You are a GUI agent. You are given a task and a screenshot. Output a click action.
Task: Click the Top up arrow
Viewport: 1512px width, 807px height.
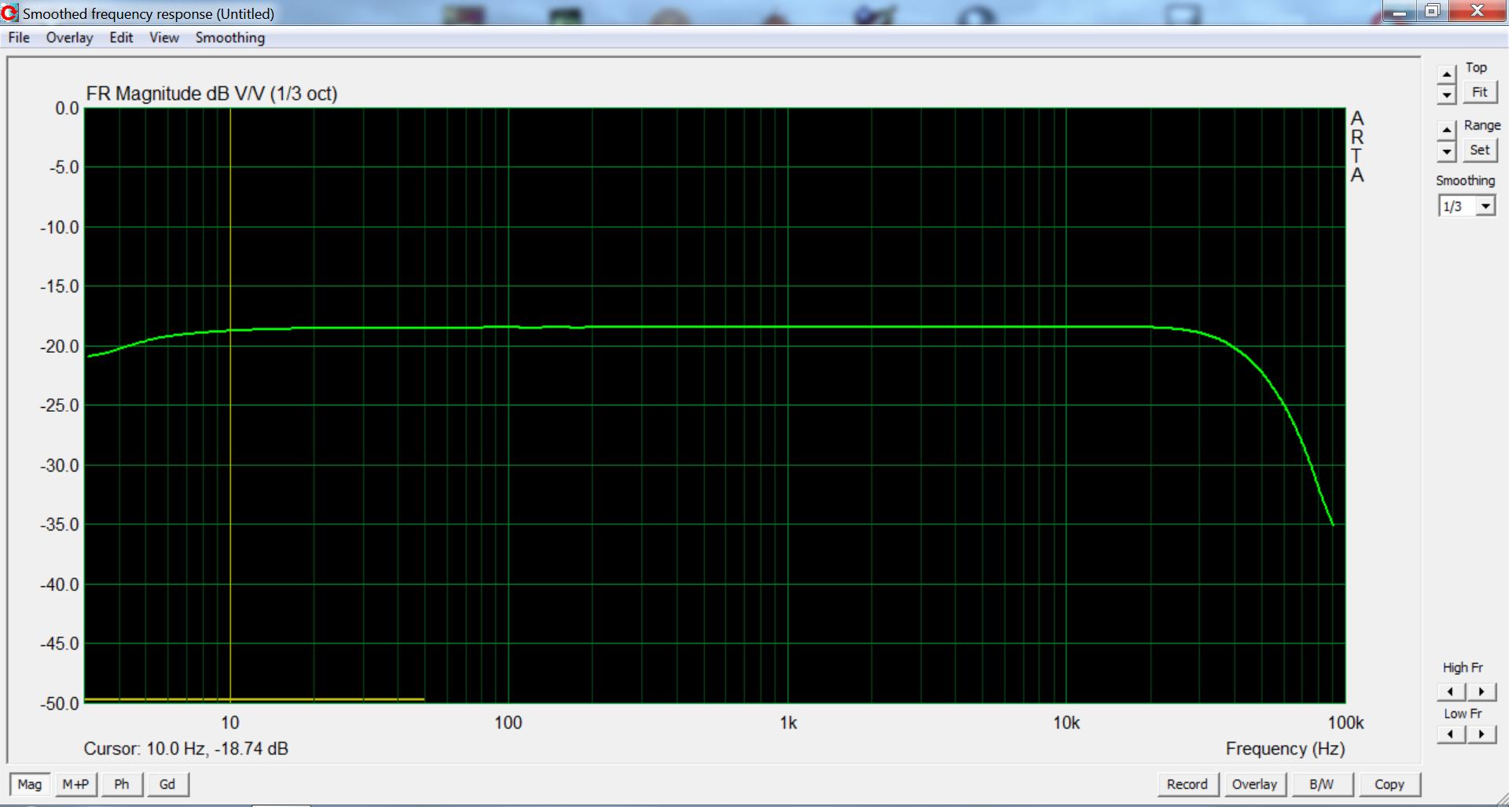[1447, 75]
